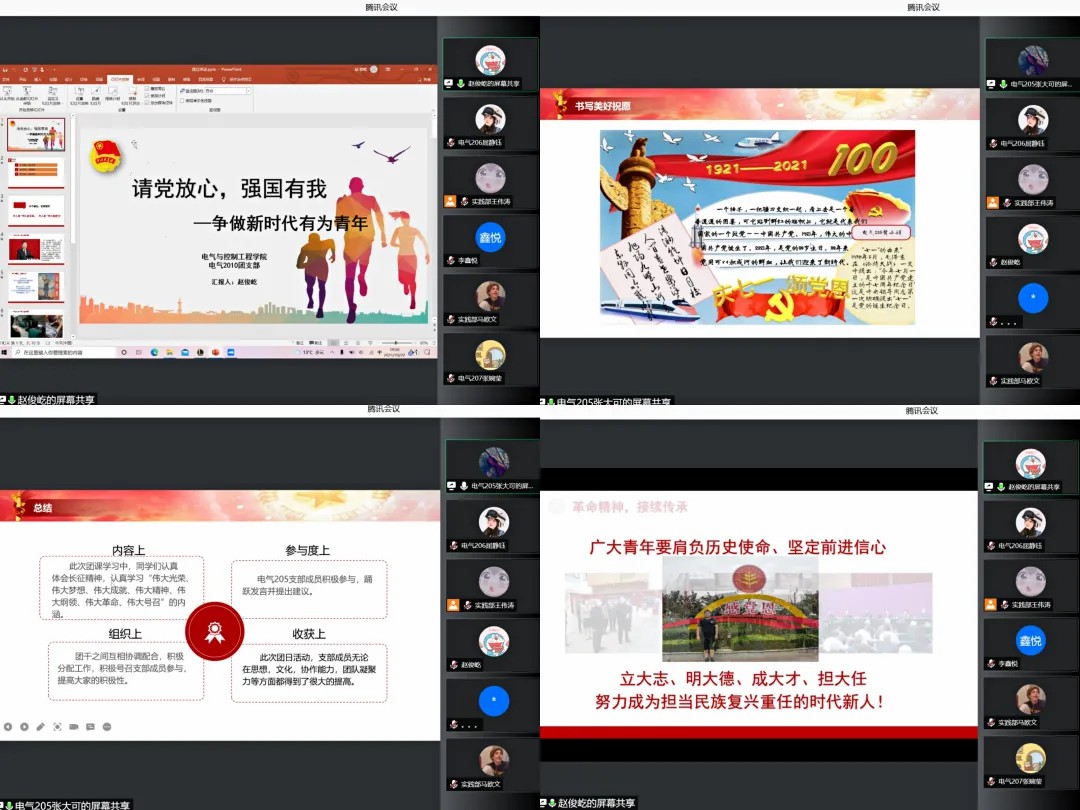Click the muted mic icon beside 李鑫悦 in the top-left view
This screenshot has width=1080, height=810.
[452, 260]
